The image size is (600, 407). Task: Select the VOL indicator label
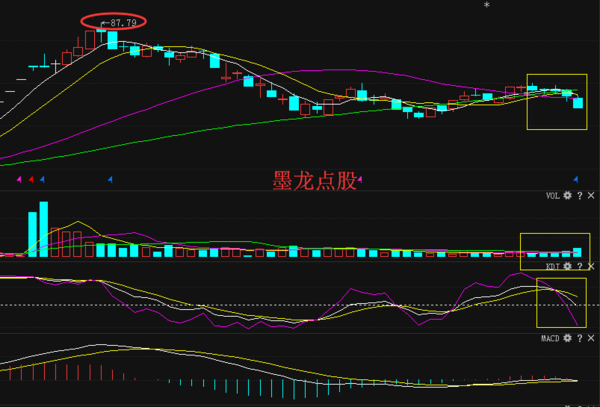pos(551,196)
